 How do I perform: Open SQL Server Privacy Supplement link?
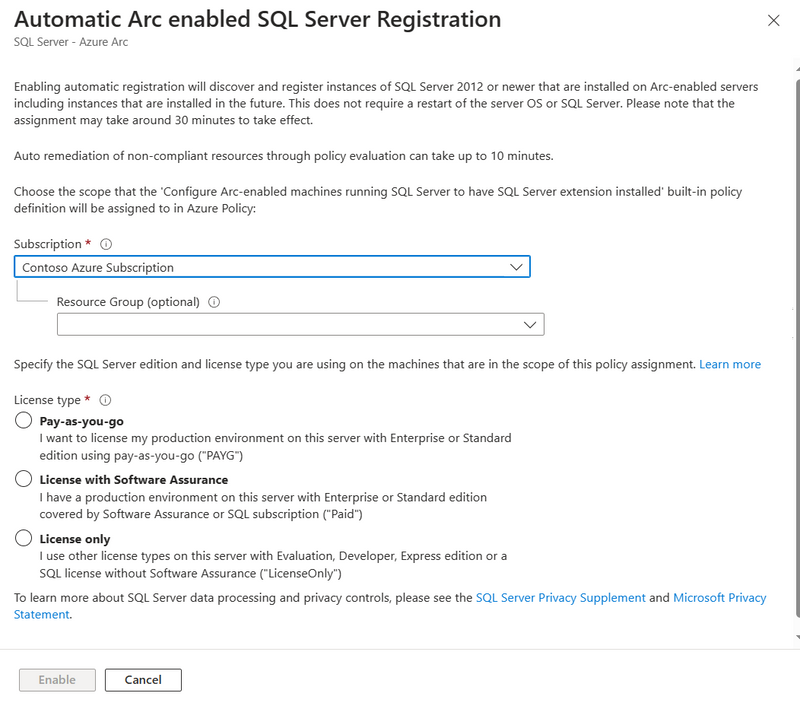pyautogui.click(x=561, y=597)
